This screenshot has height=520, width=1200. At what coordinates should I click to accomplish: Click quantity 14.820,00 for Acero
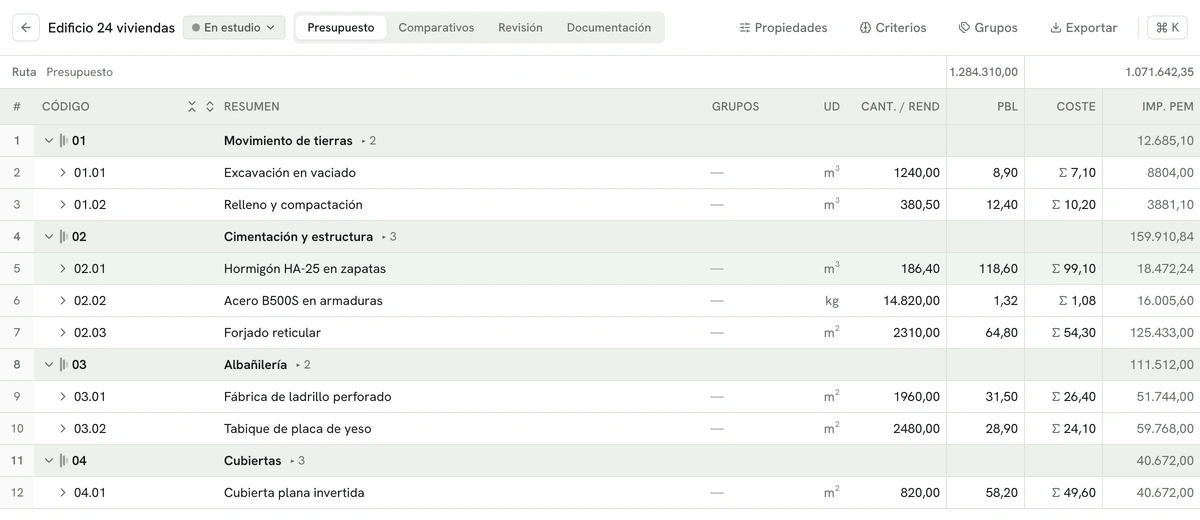pos(912,301)
